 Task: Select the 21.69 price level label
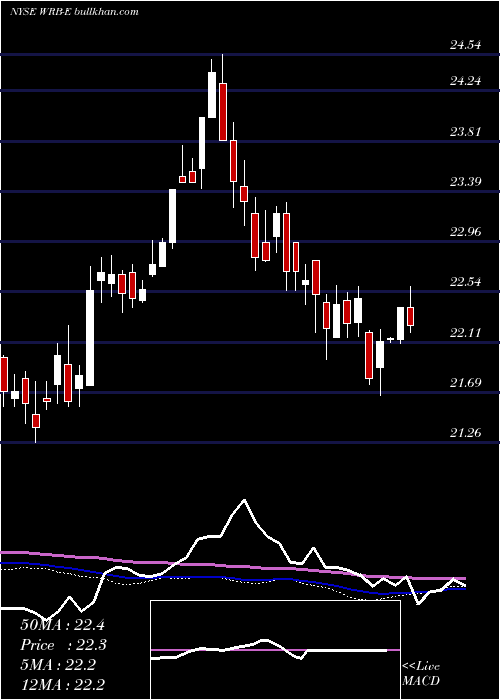(466, 383)
